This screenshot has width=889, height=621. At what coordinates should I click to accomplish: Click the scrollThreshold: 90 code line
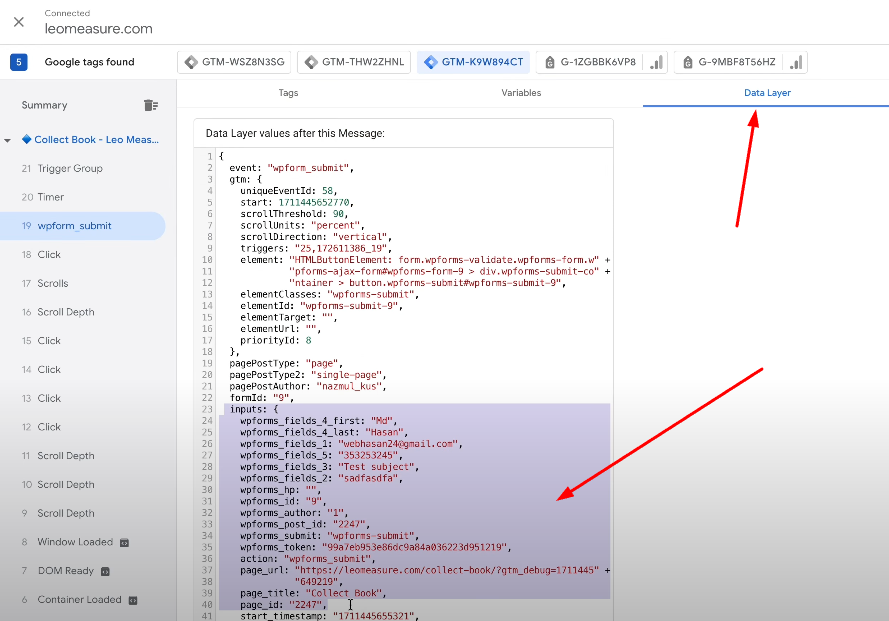pos(294,214)
